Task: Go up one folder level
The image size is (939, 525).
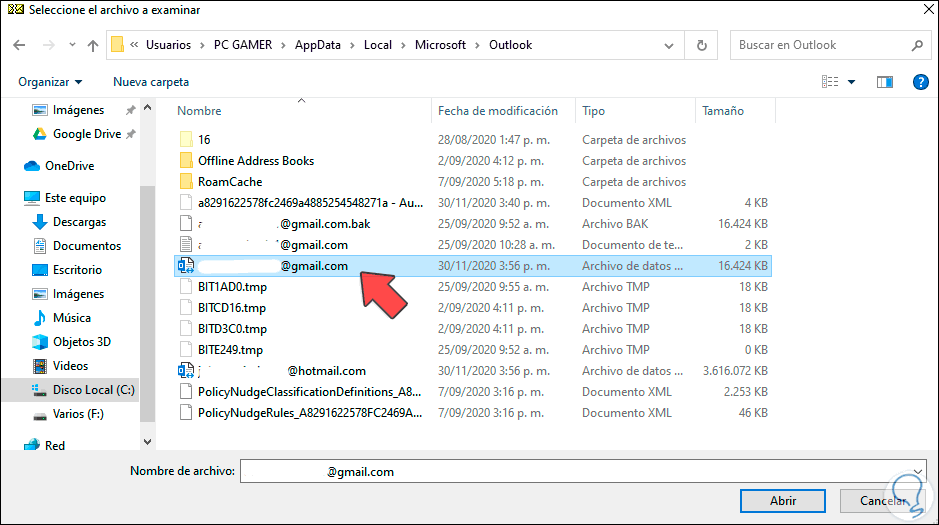Action: [x=93, y=45]
